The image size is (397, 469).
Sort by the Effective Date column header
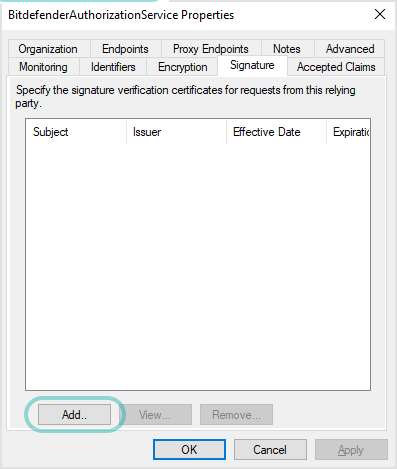point(276,132)
